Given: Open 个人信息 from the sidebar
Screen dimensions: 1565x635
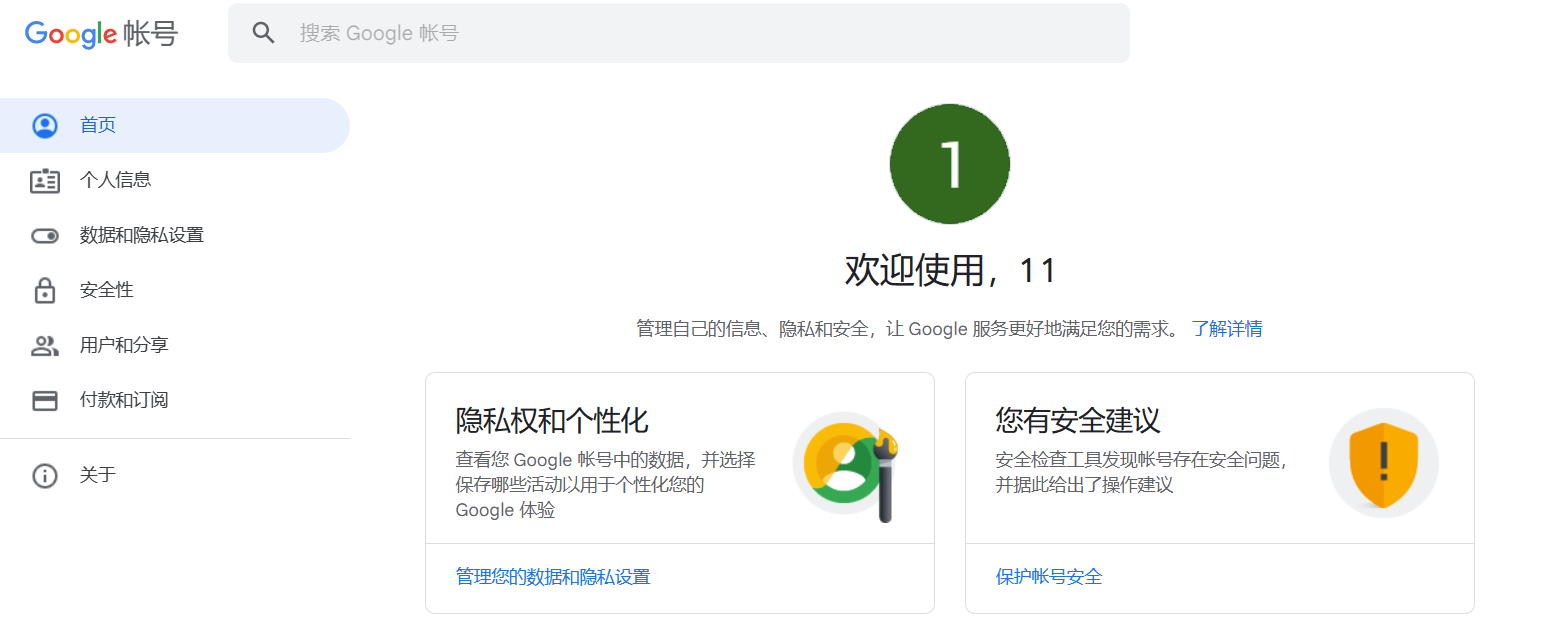Looking at the screenshot, I should (175, 180).
